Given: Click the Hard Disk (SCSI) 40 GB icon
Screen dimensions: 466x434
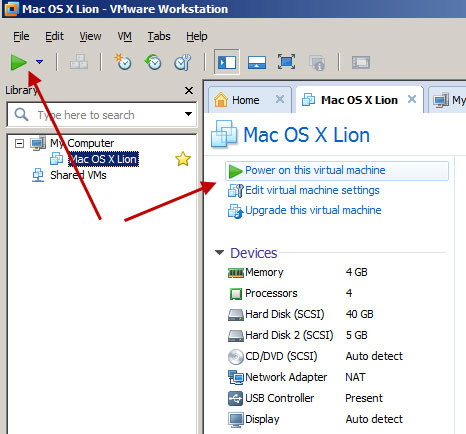Looking at the screenshot, I should click(236, 315).
